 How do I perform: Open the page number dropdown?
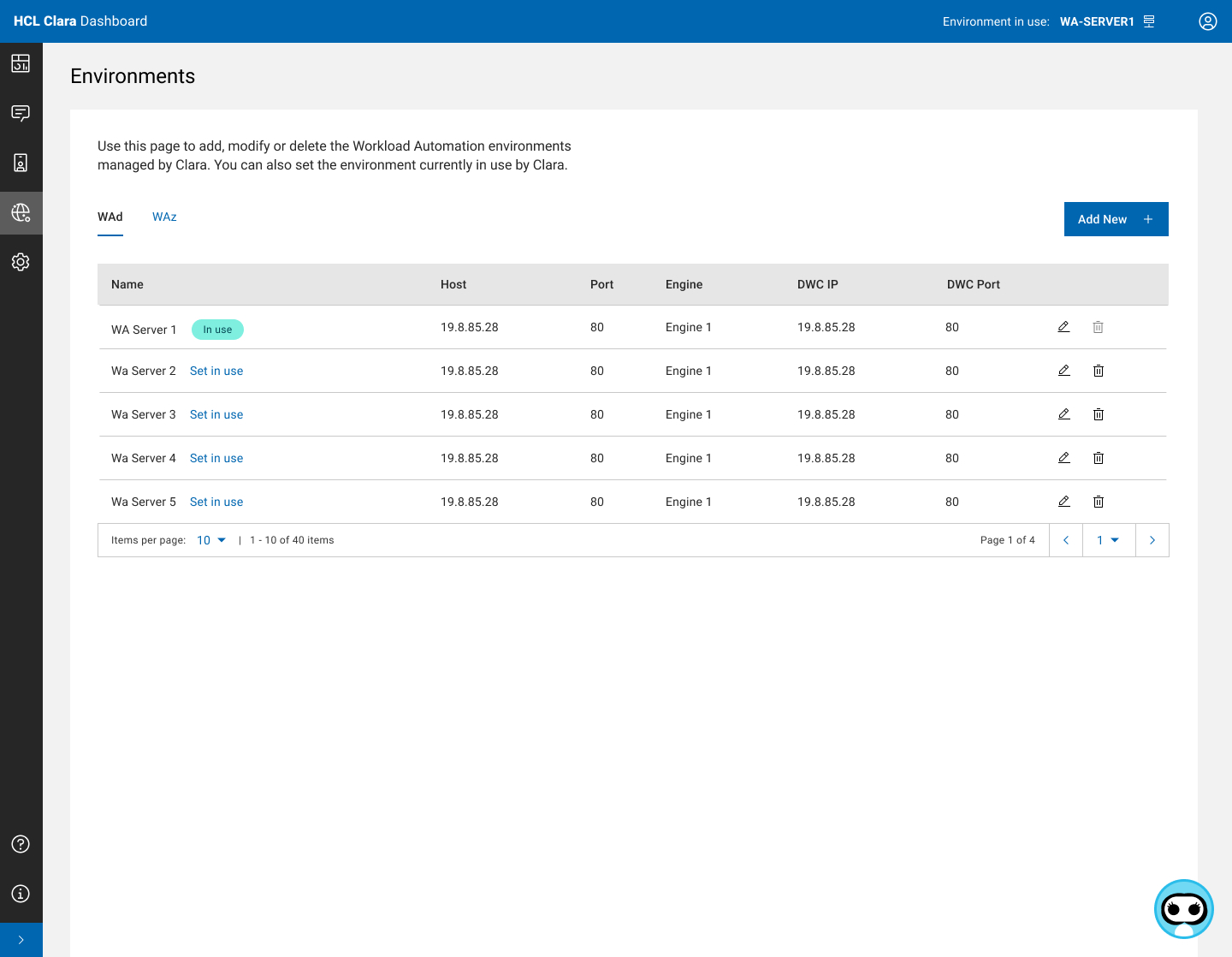[x=1108, y=540]
